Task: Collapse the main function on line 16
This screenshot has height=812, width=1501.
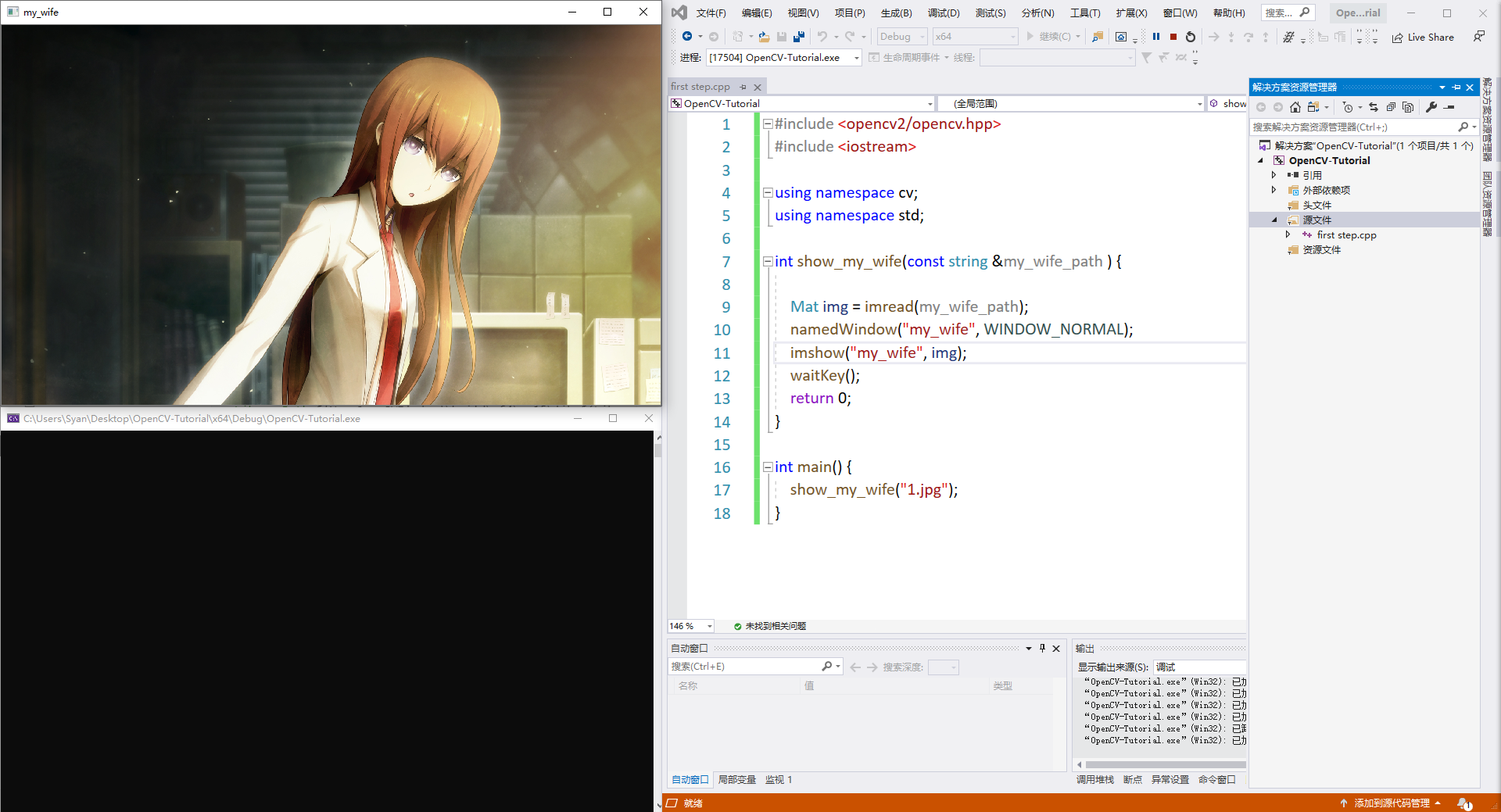Action: coord(768,467)
